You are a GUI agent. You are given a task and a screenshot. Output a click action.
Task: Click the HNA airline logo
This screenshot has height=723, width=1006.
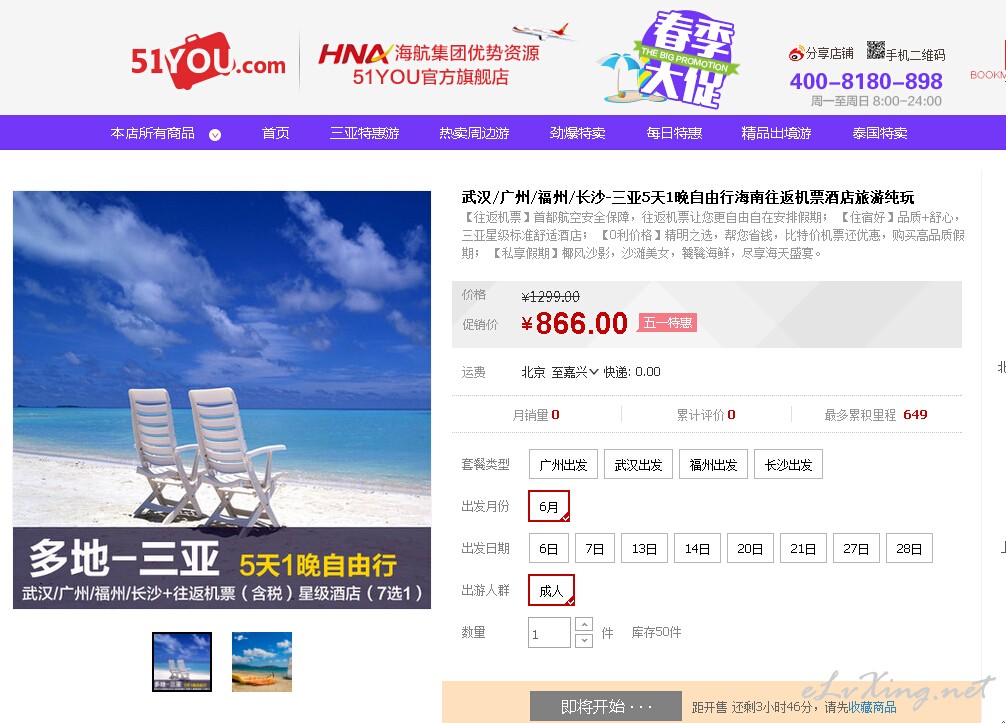point(354,54)
